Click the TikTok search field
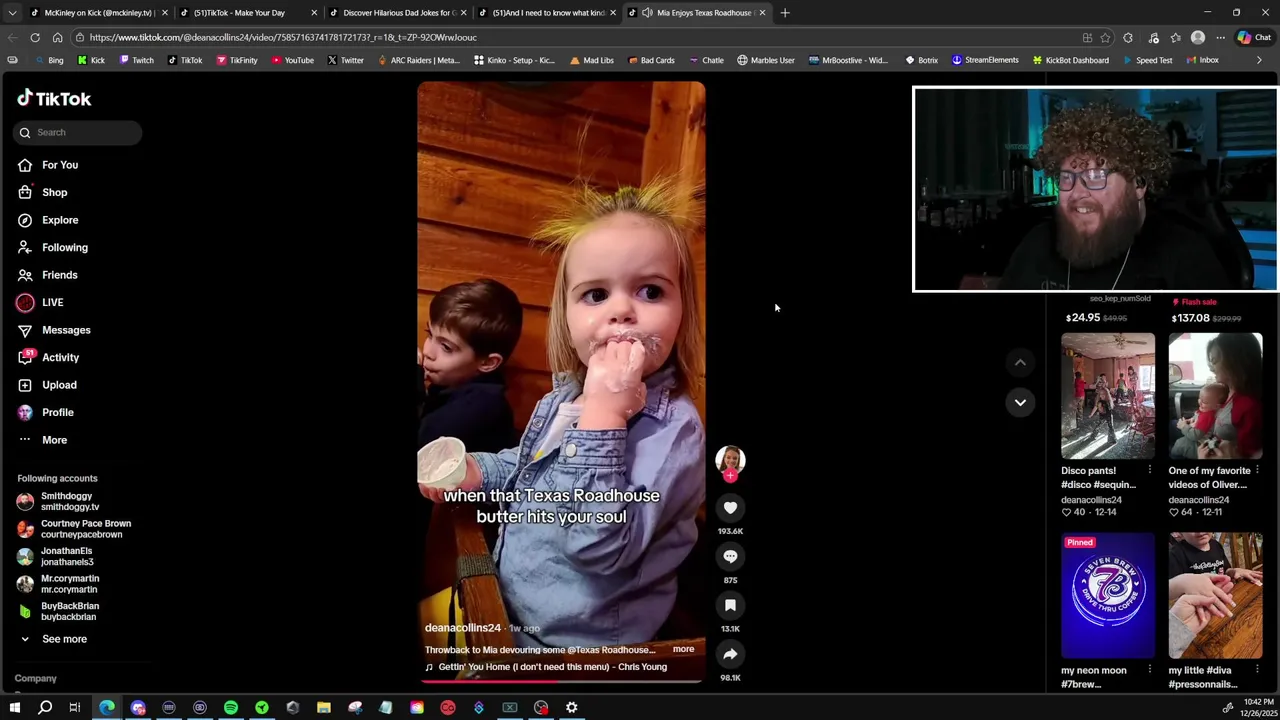 (78, 132)
